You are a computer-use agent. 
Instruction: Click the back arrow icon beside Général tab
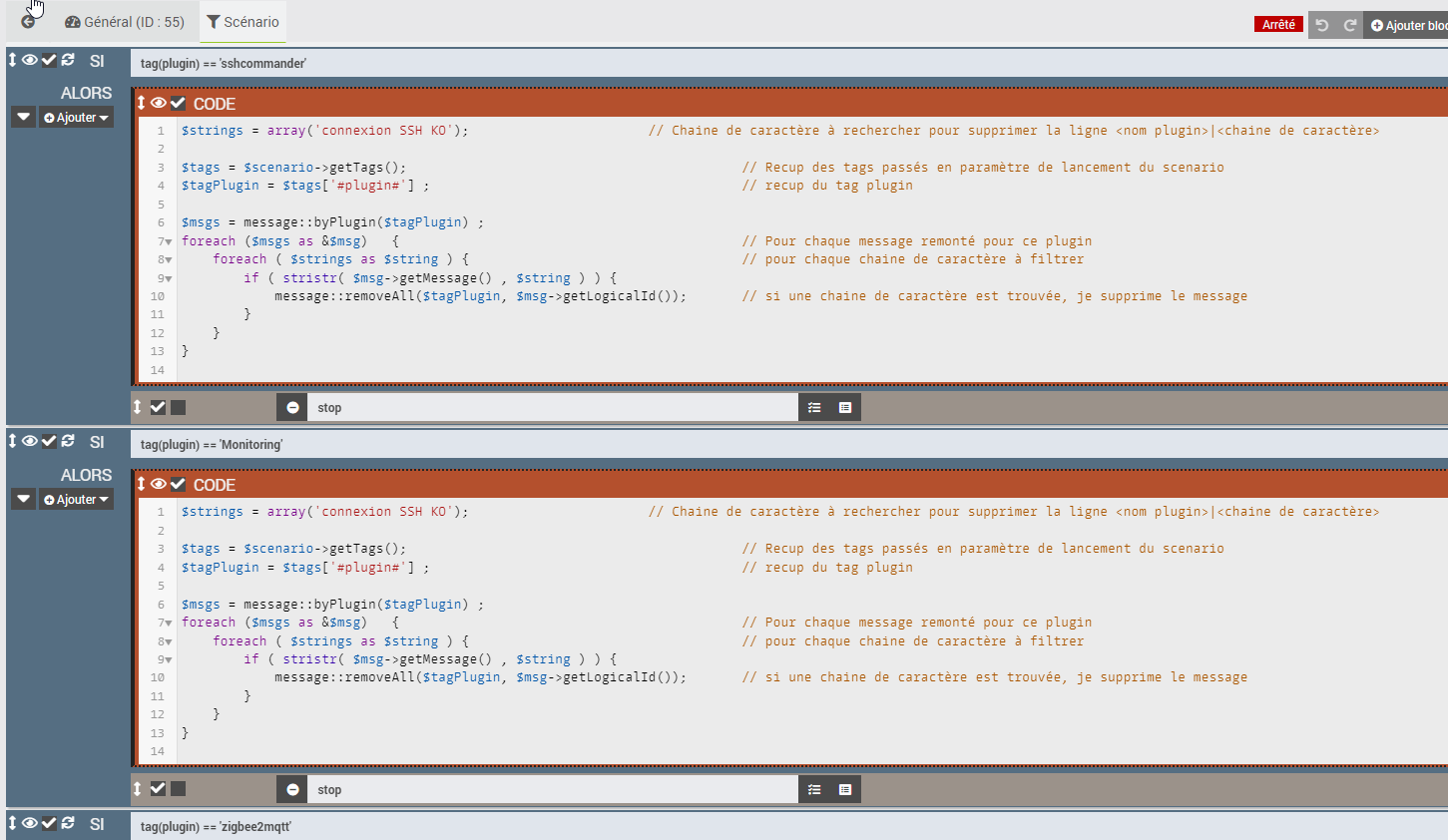(28, 22)
